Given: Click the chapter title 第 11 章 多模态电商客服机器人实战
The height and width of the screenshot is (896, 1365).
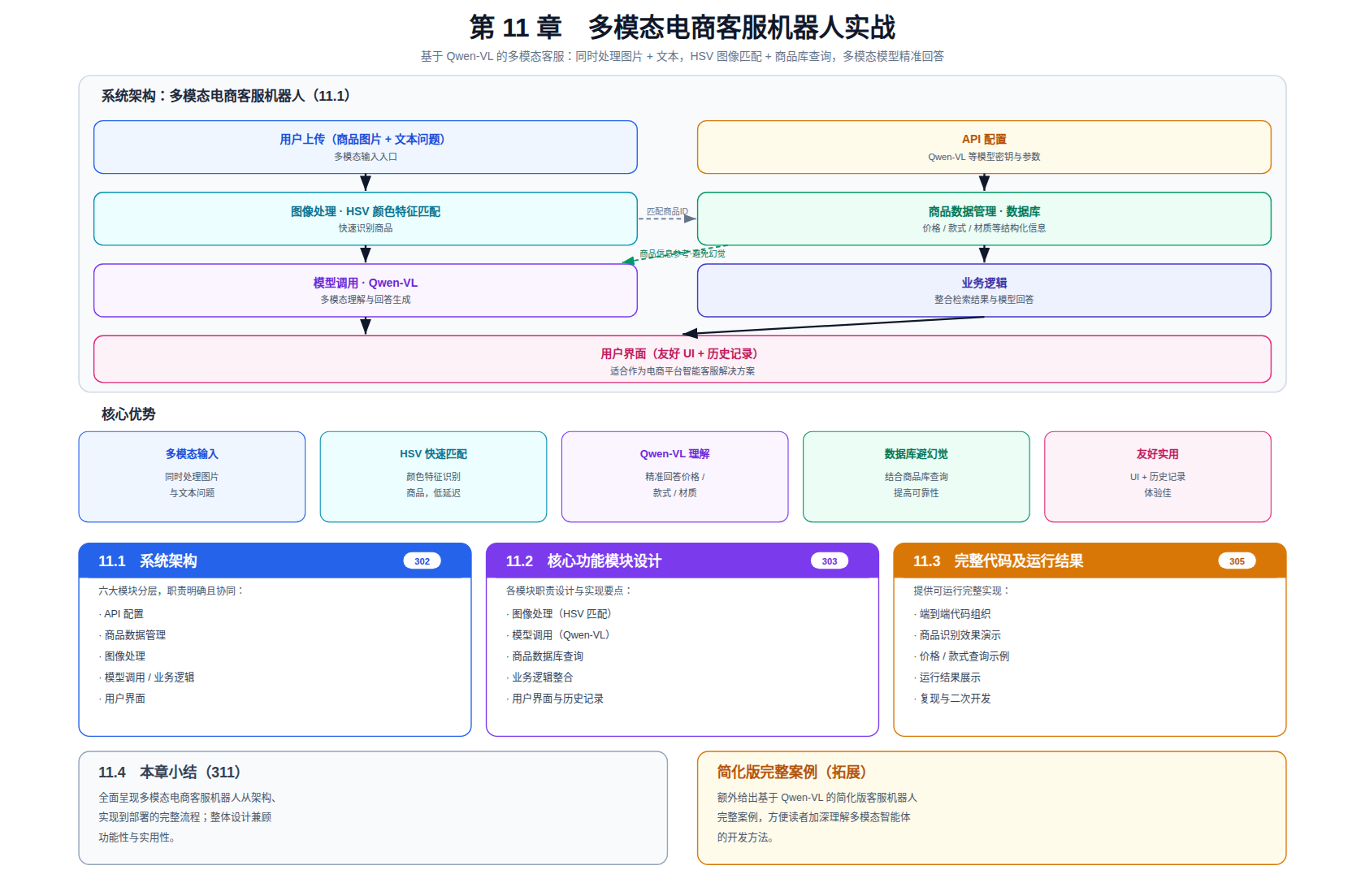Looking at the screenshot, I should point(682,28).
